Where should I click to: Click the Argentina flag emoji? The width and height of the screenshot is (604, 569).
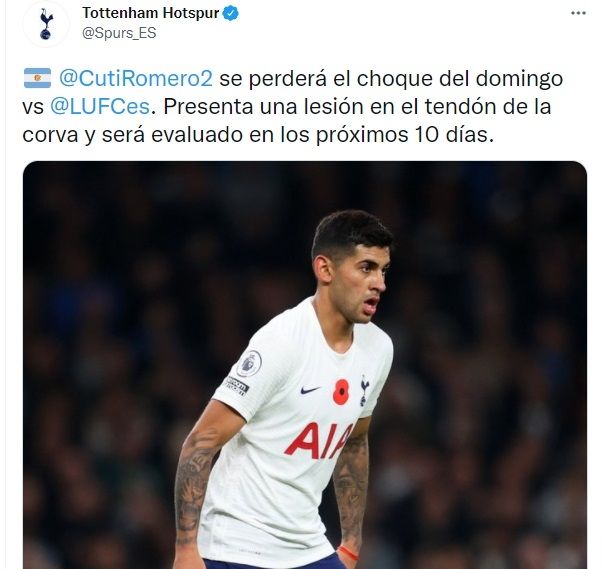(x=37, y=78)
